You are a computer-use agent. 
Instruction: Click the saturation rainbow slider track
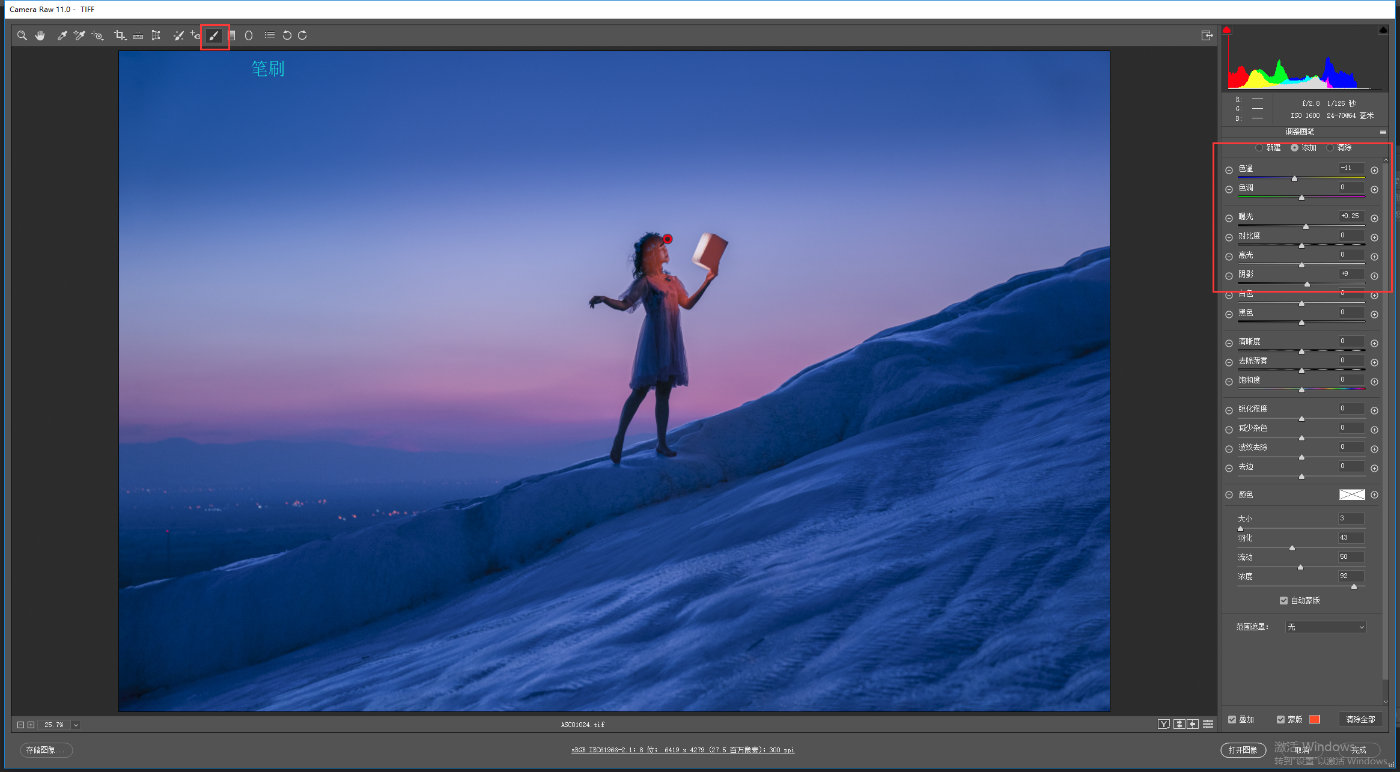click(x=1301, y=389)
